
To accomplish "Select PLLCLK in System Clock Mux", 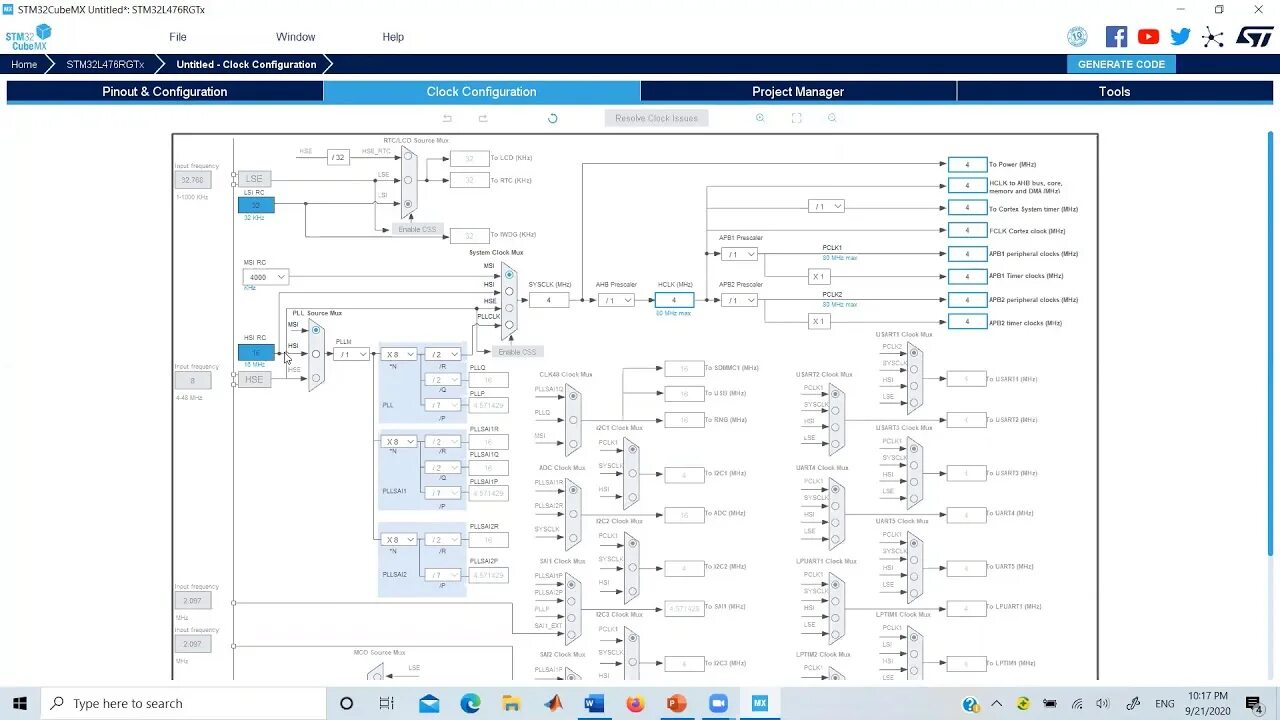I will tap(509, 324).
